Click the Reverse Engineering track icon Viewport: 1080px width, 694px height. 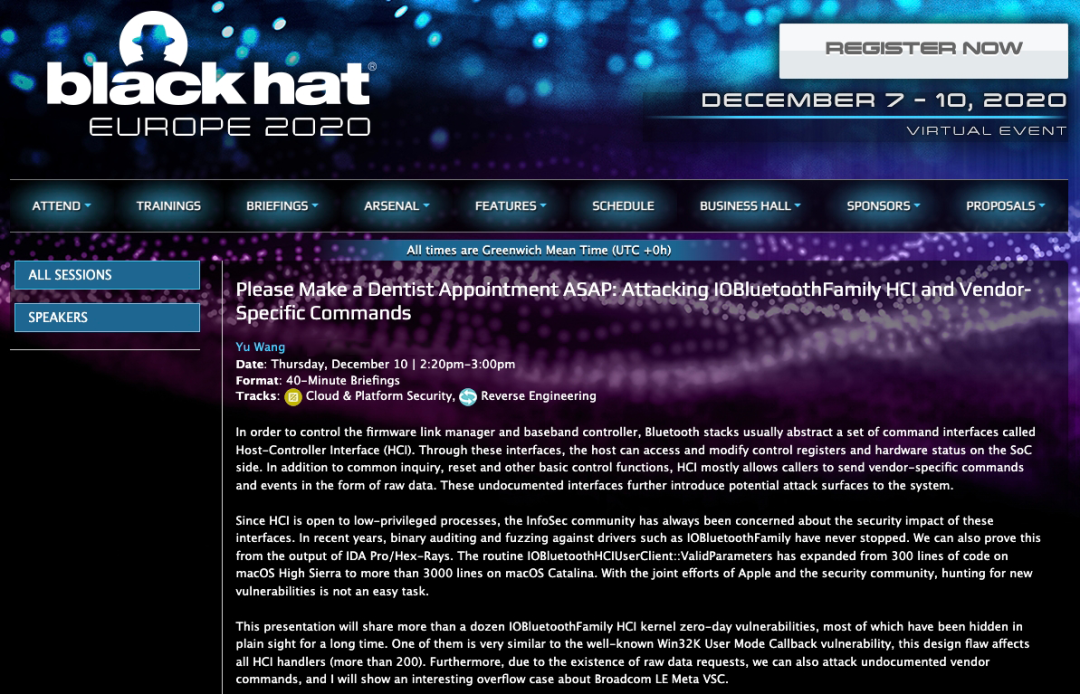tap(468, 397)
